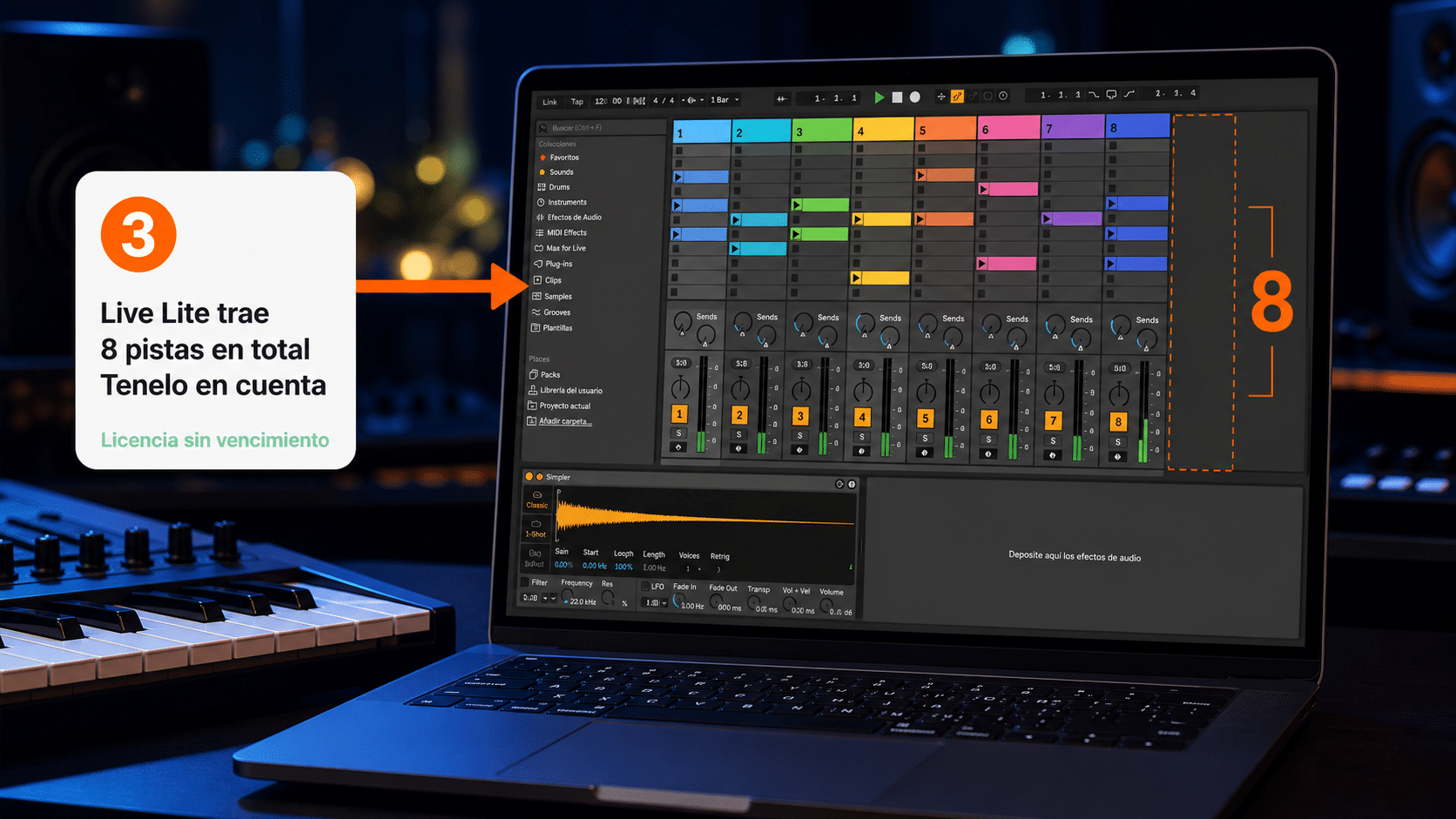Toggle track 4 activator button
1456x819 pixels.
(862, 418)
